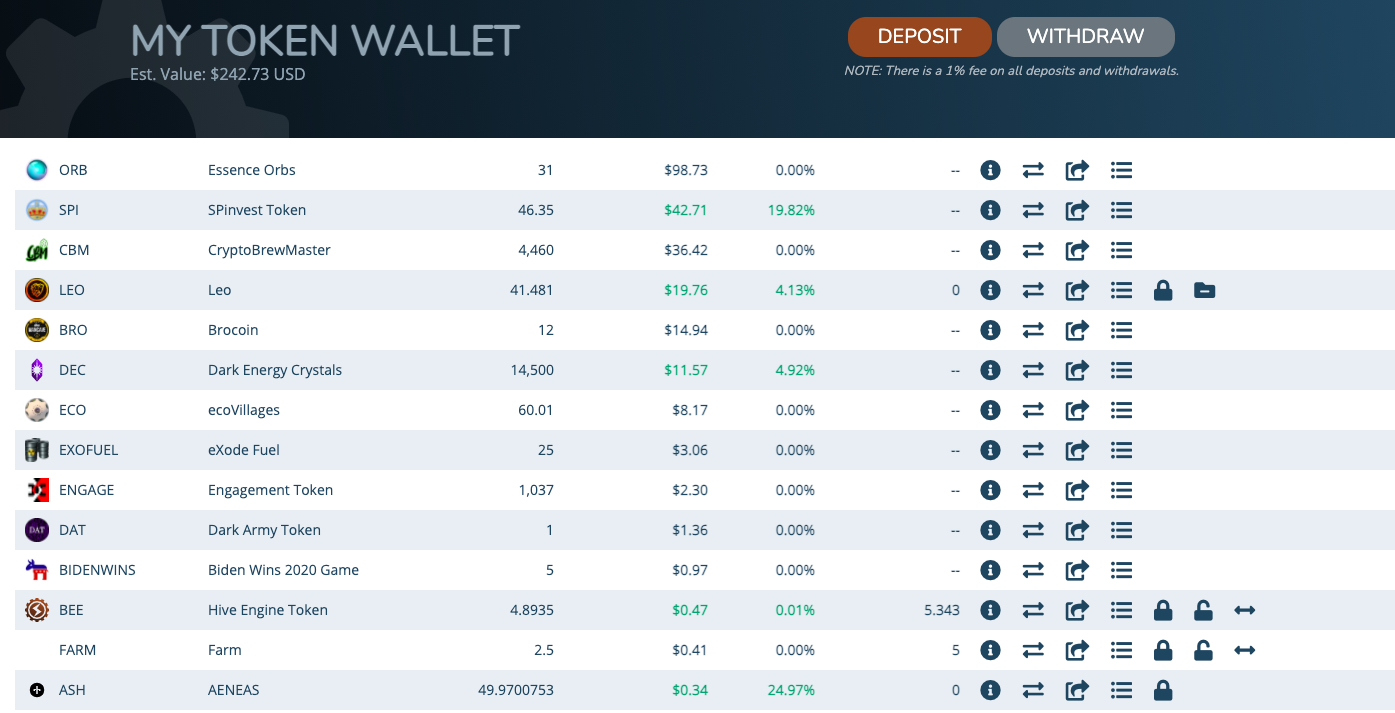Click the delegate arrows icon for FARM
This screenshot has height=713, width=1395.
1245,650
